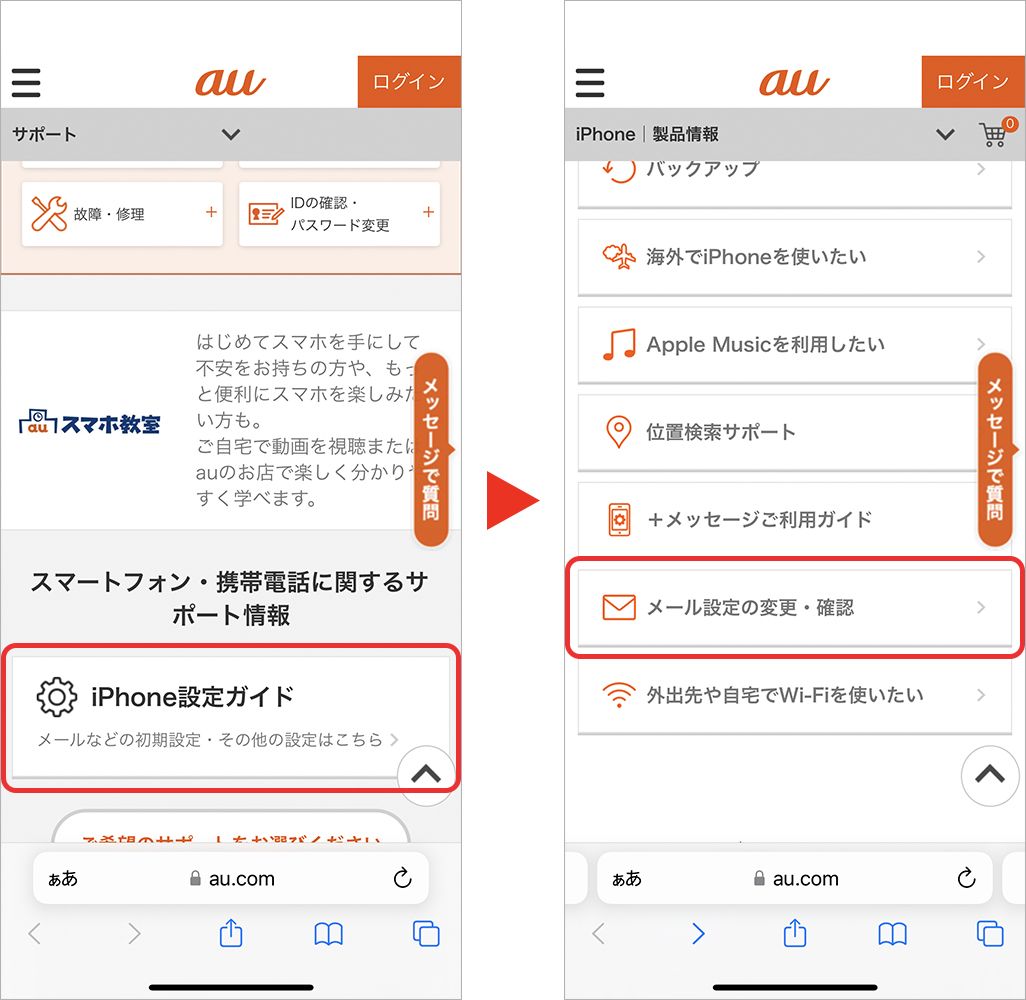
Task: Tap music note icon
Action: point(619,344)
